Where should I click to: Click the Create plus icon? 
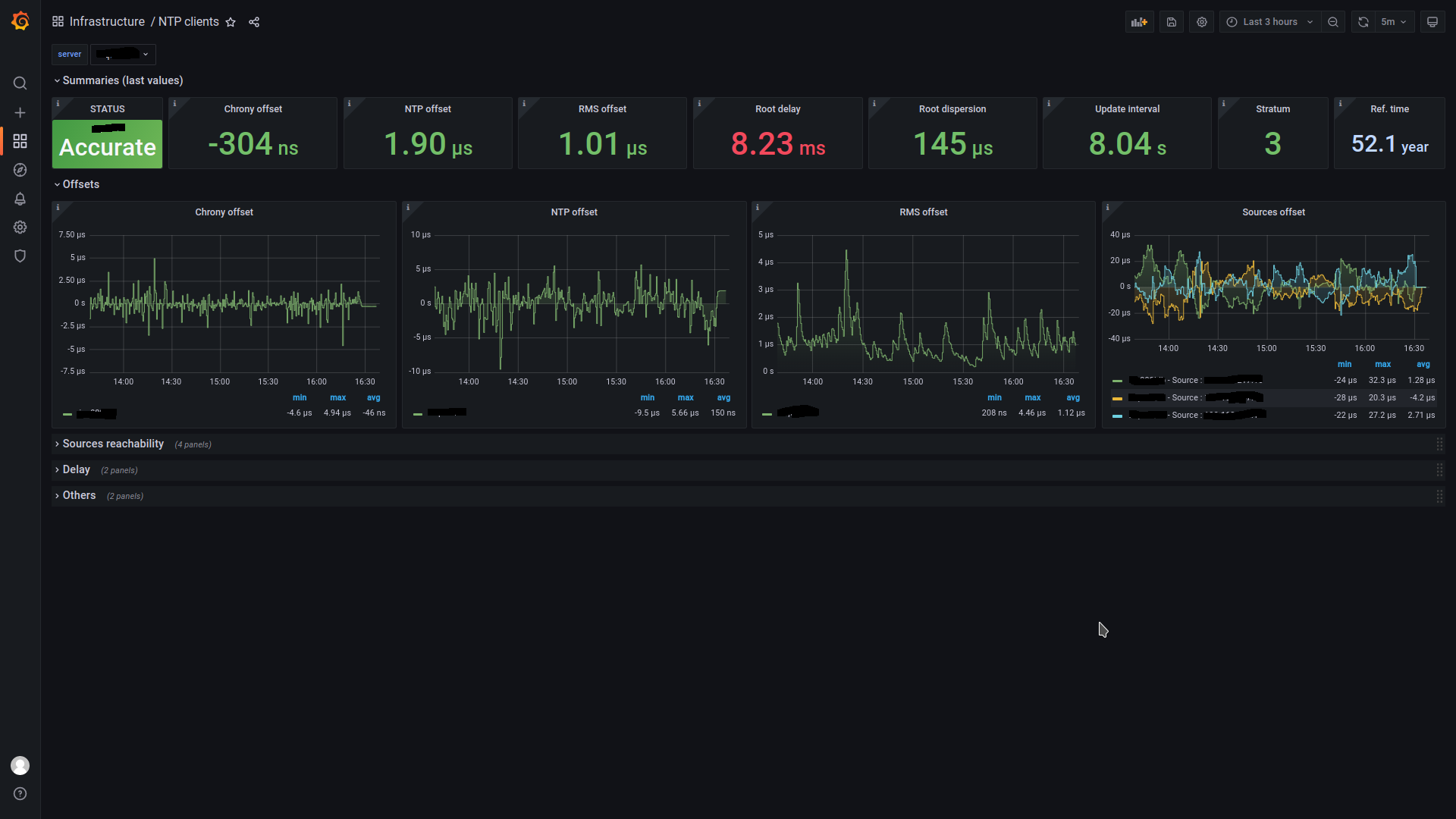pyautogui.click(x=20, y=112)
